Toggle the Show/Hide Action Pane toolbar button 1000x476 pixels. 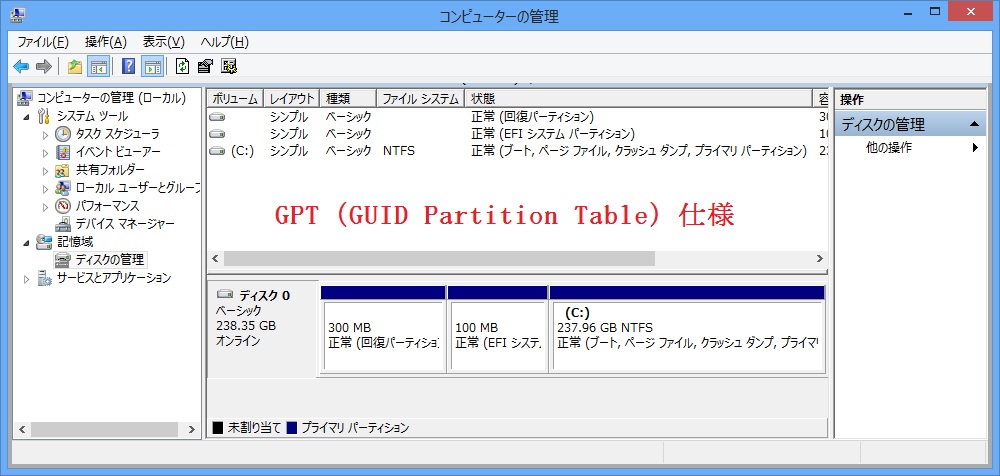coord(152,66)
